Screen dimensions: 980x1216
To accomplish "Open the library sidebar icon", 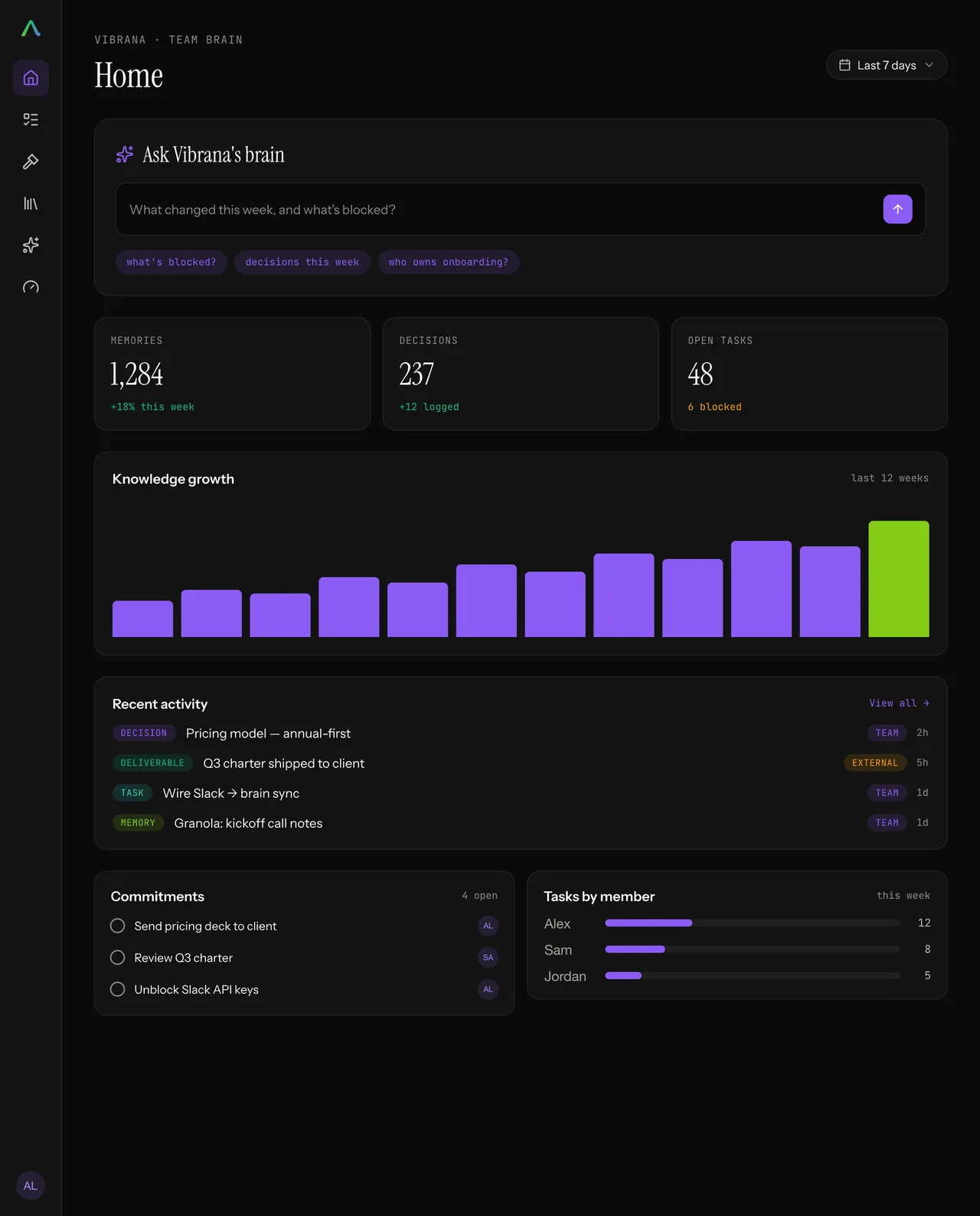I will (31, 204).
